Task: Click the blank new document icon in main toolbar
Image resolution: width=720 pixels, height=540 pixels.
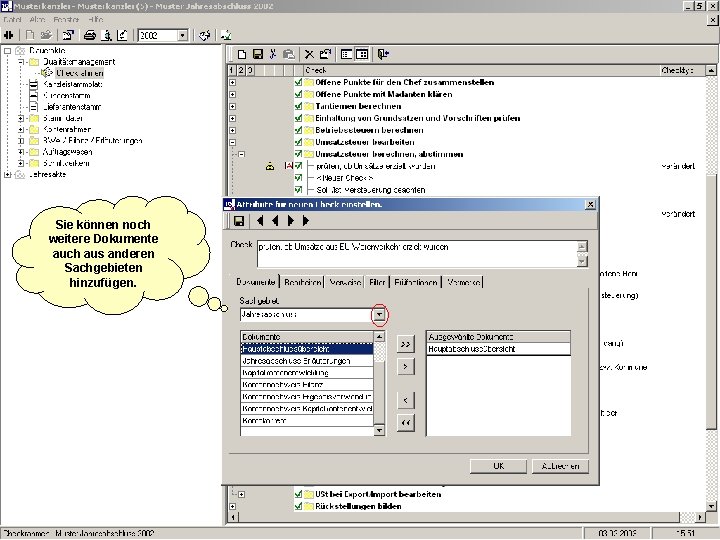Action: (x=30, y=35)
